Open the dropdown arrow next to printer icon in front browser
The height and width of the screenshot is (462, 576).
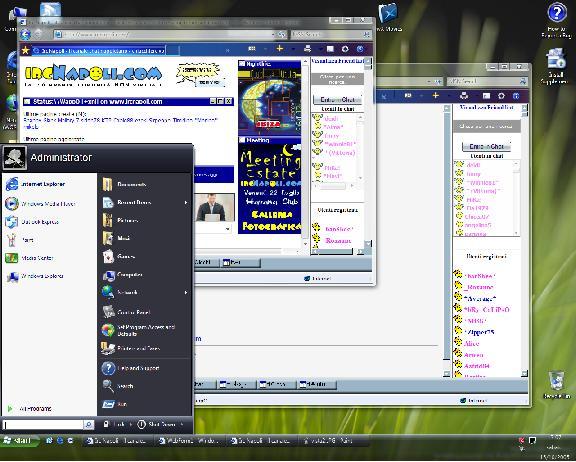(x=320, y=48)
